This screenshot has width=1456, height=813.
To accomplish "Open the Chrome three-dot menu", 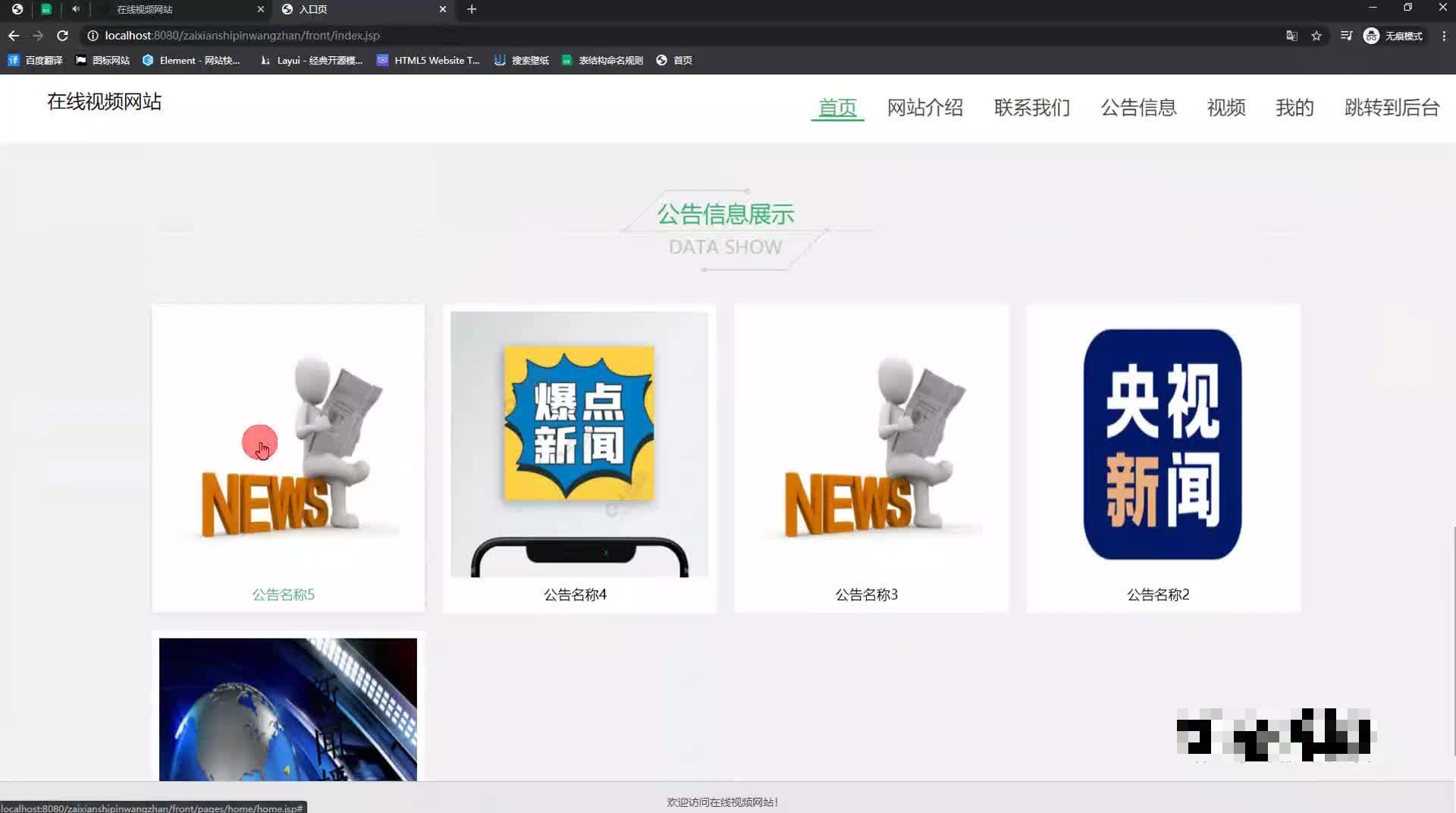I will coord(1444,36).
